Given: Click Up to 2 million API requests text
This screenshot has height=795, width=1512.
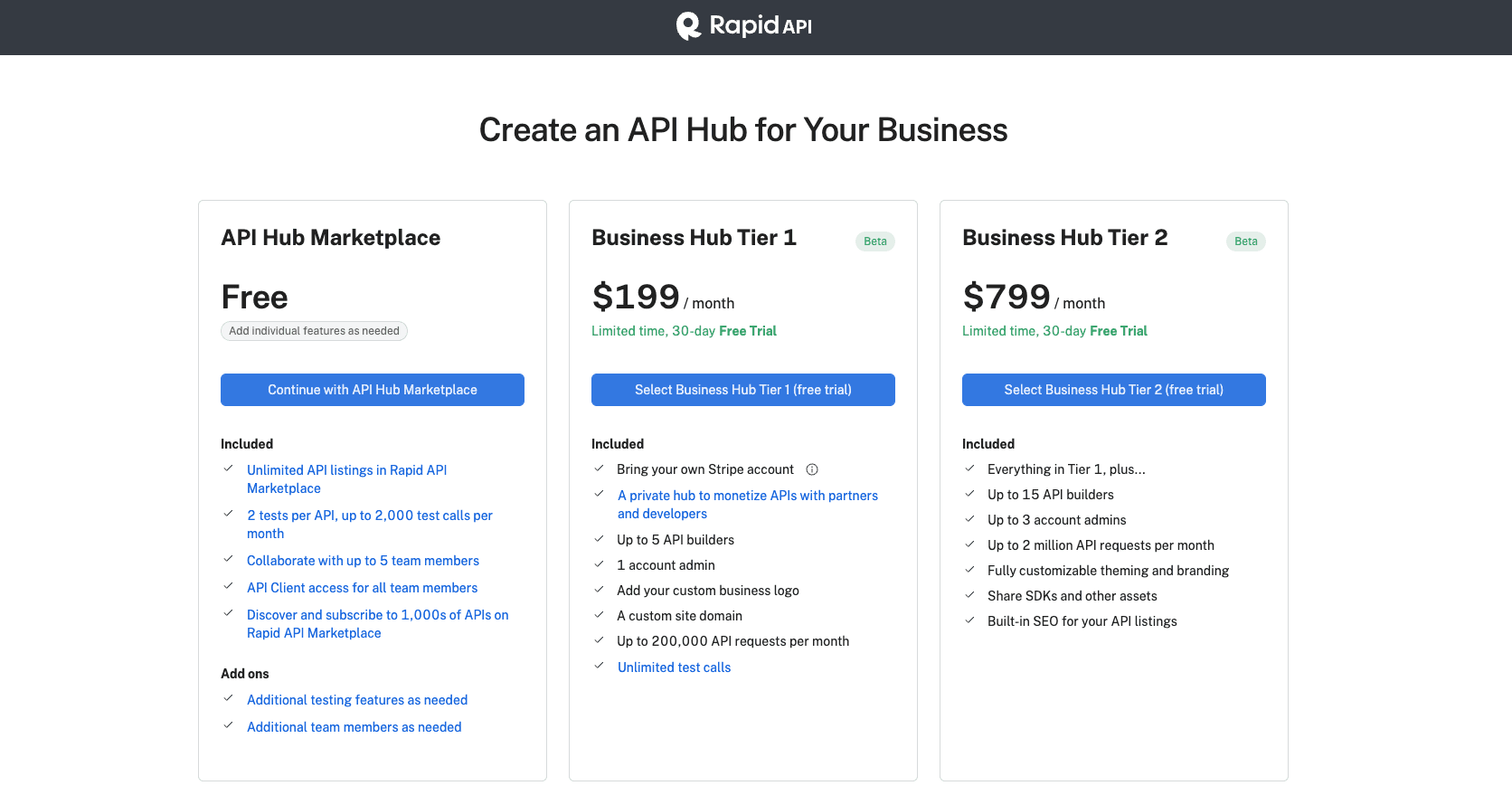Looking at the screenshot, I should click(1101, 545).
